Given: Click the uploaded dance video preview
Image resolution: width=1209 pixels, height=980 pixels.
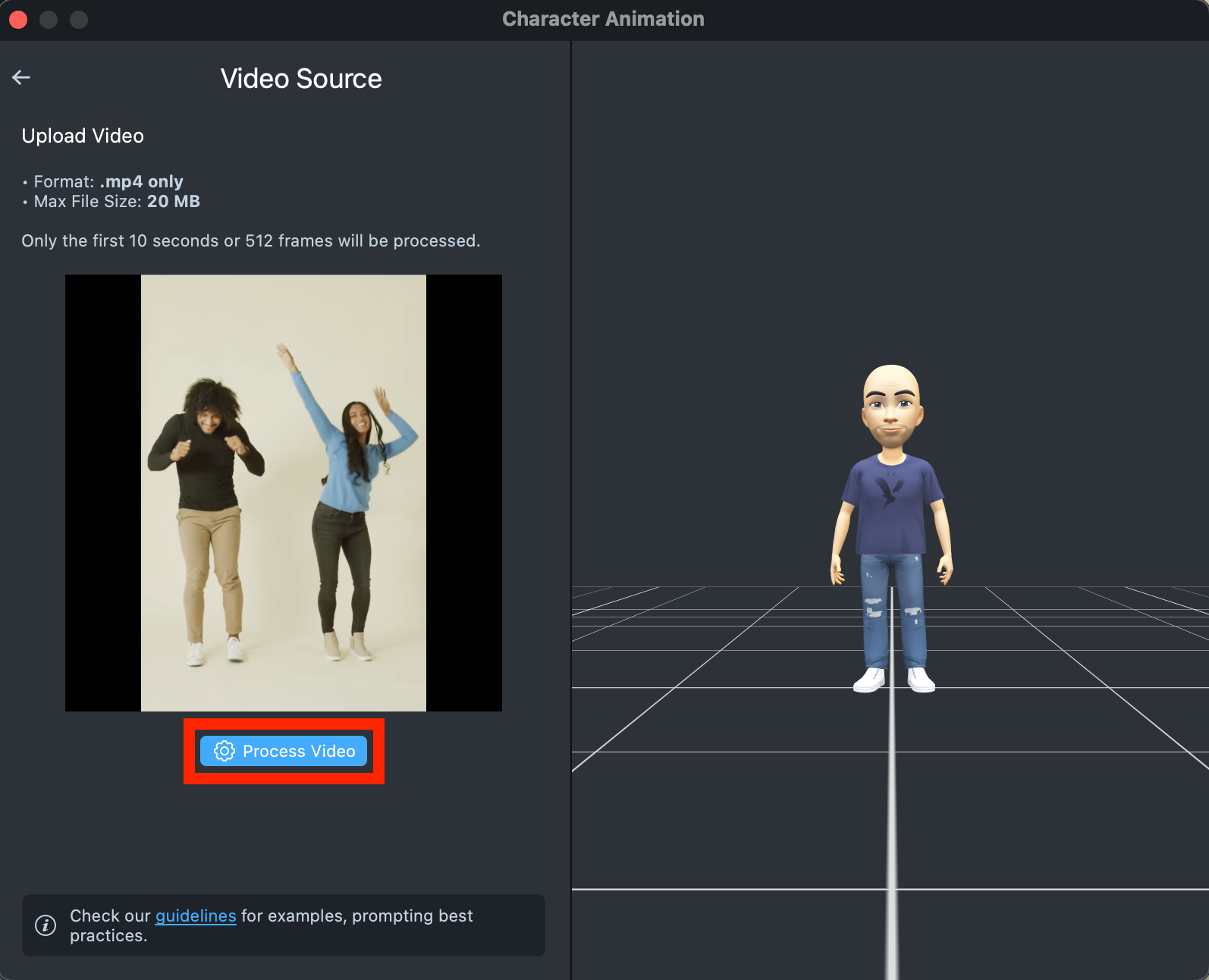Looking at the screenshot, I should (x=284, y=493).
